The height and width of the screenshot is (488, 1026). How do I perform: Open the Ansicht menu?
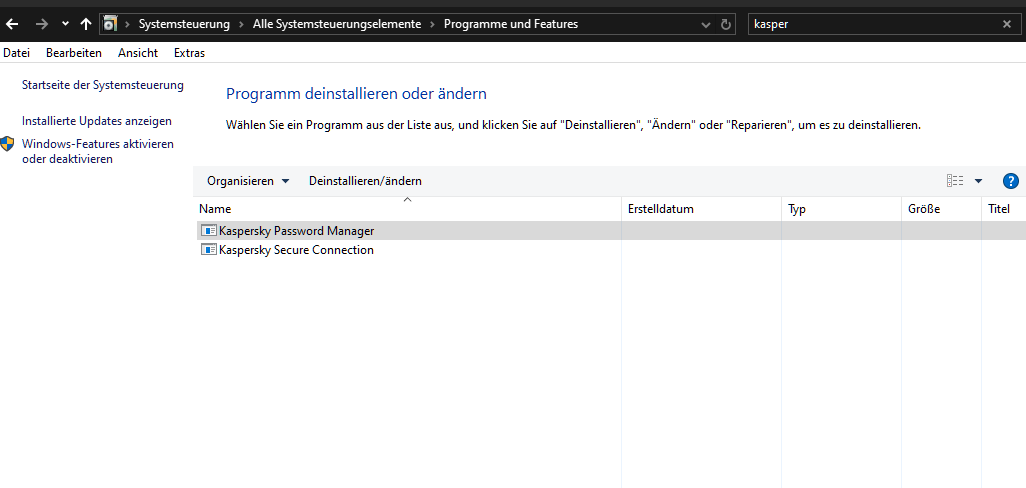[138, 53]
